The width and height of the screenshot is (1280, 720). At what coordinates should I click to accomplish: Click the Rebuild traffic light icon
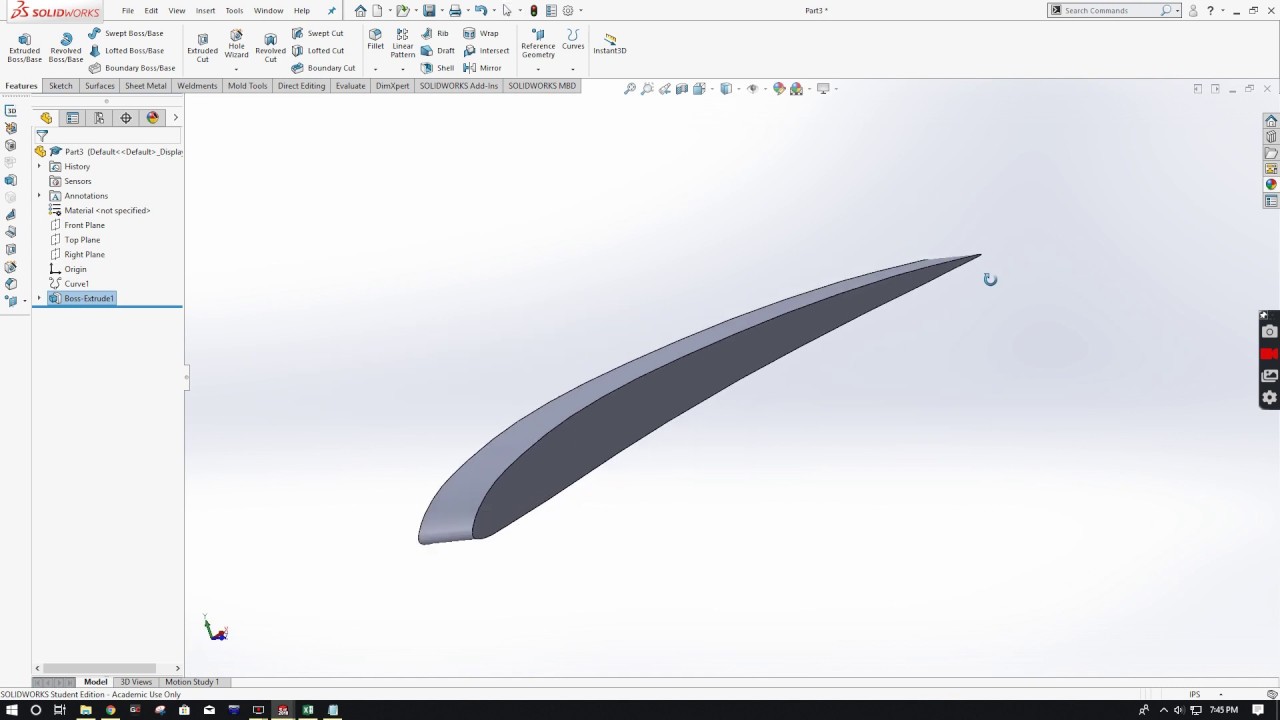[534, 10]
